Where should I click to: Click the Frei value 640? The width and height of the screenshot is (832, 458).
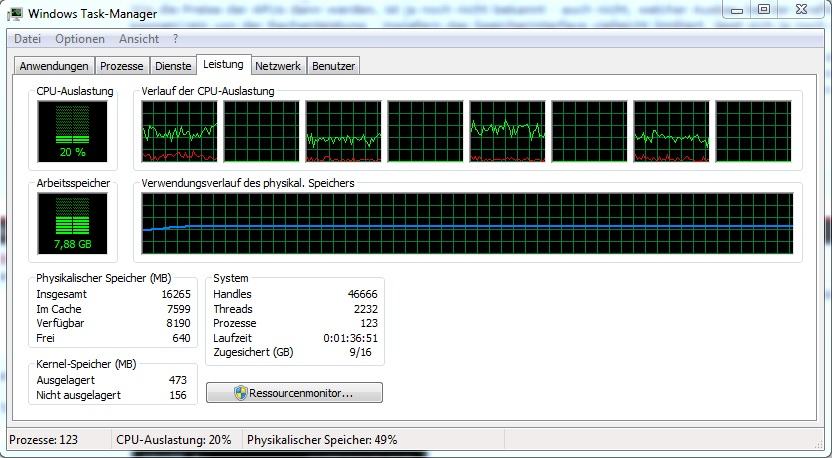pyautogui.click(x=181, y=338)
